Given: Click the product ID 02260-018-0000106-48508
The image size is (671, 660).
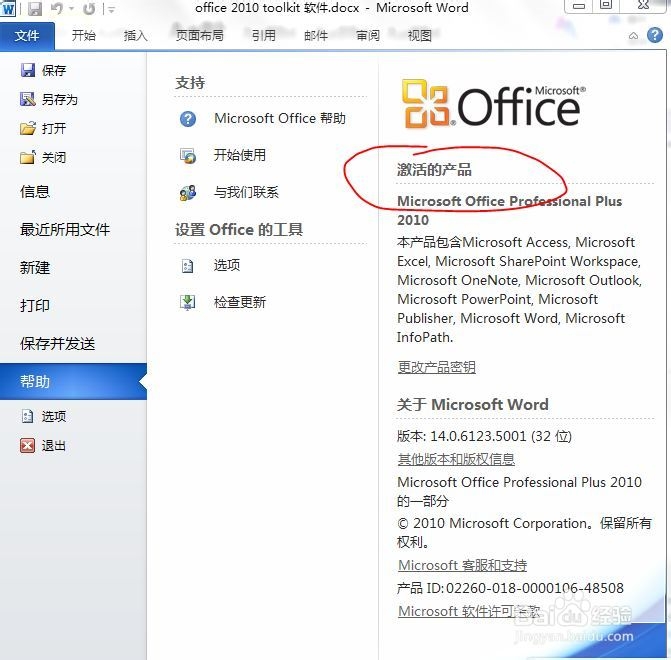Looking at the screenshot, I should [x=535, y=588].
